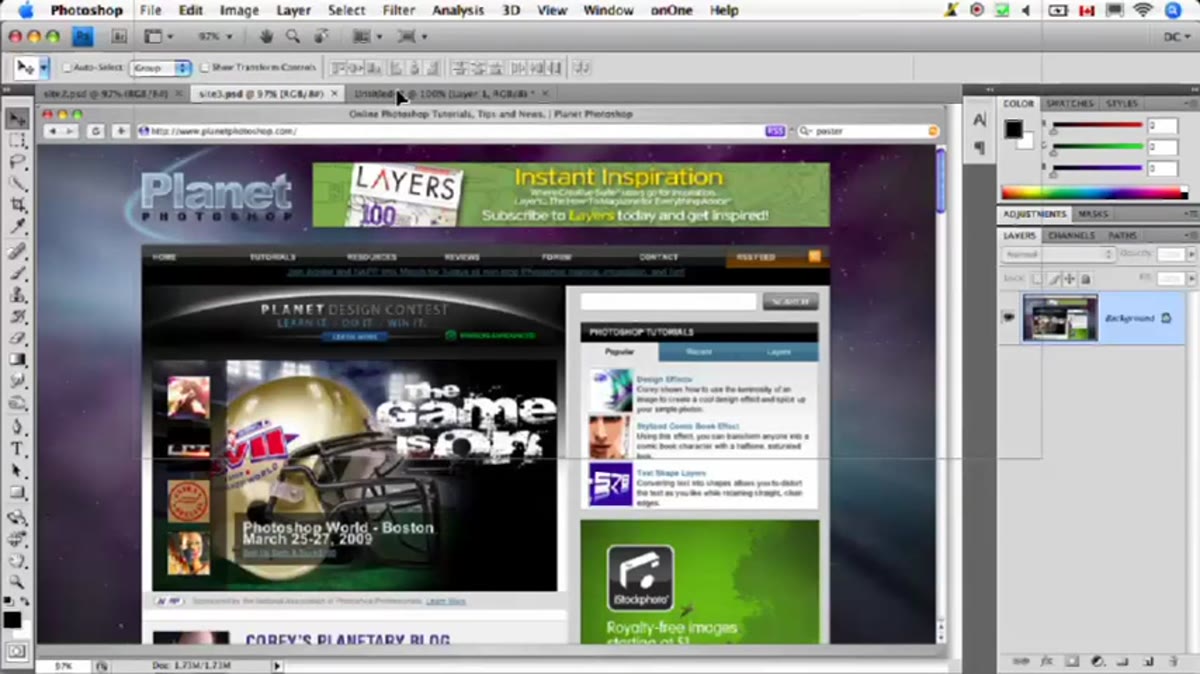Image resolution: width=1200 pixels, height=674 pixels.
Task: Toggle lock position
Action: 1069,279
